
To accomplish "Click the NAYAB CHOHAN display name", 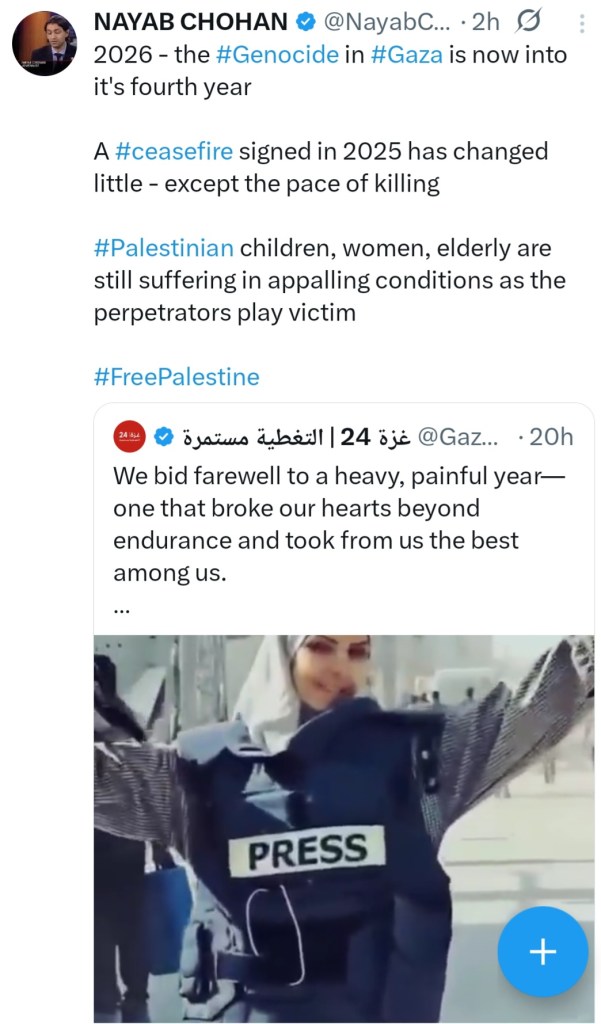I will [x=190, y=20].
